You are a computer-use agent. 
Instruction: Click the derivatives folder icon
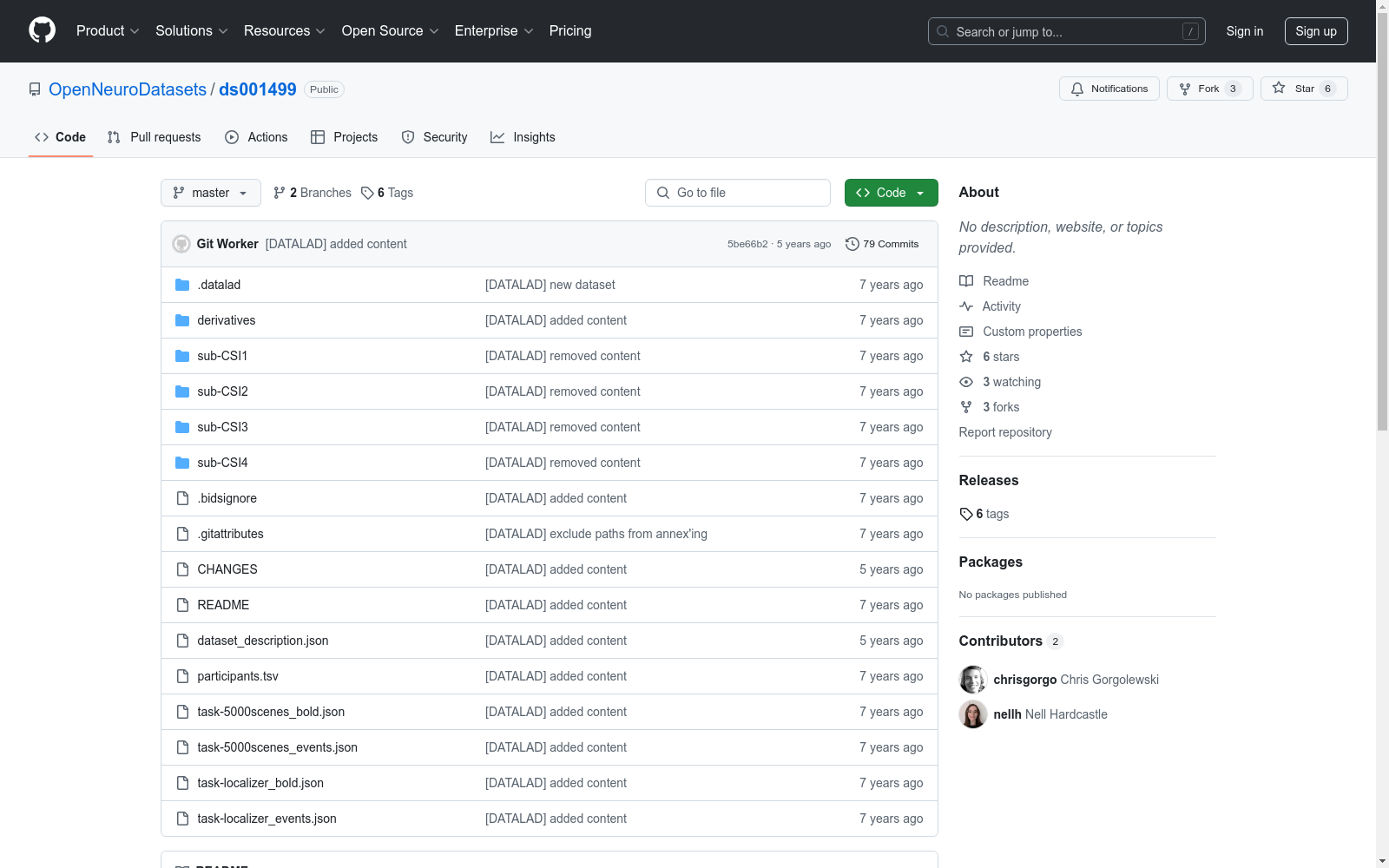click(182, 320)
